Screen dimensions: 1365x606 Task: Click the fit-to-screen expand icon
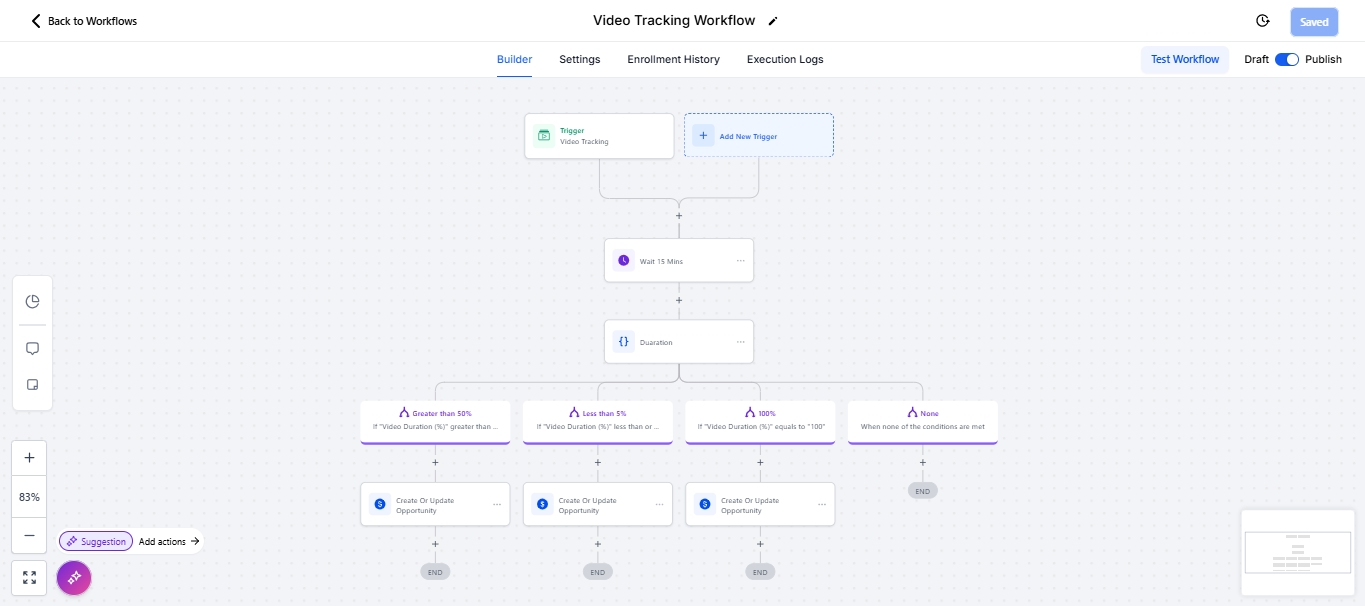click(29, 577)
